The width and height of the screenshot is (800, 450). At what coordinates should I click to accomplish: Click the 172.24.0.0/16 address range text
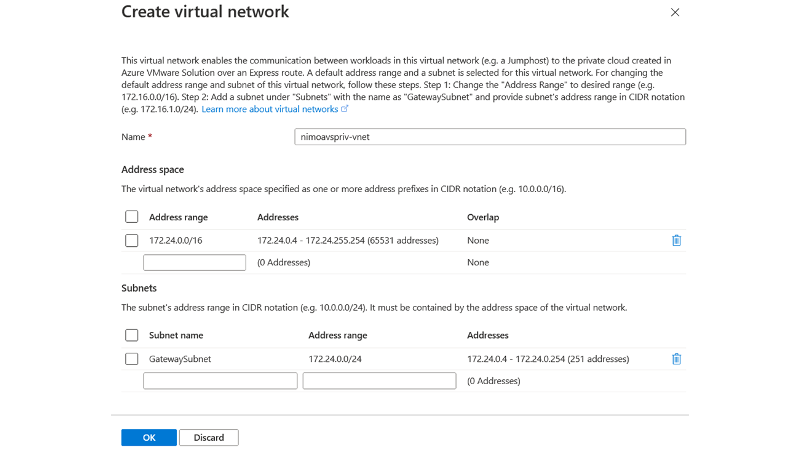coord(175,240)
